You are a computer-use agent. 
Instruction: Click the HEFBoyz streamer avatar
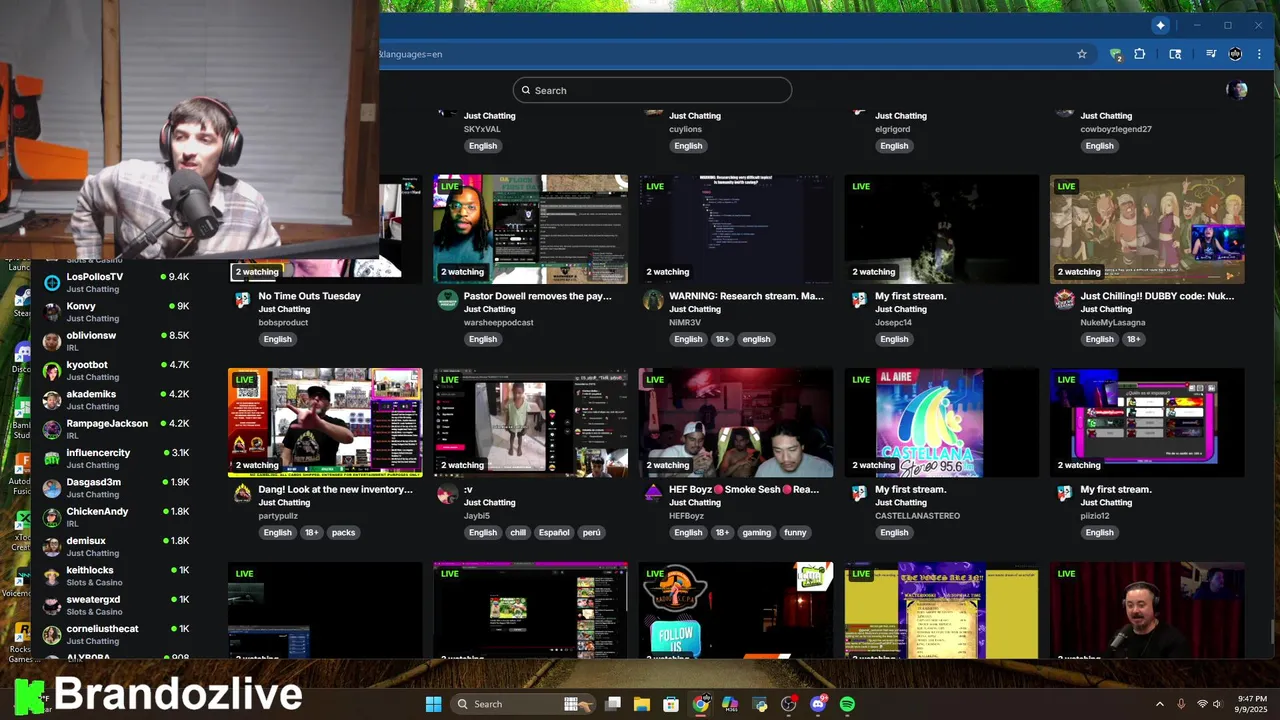tap(653, 493)
